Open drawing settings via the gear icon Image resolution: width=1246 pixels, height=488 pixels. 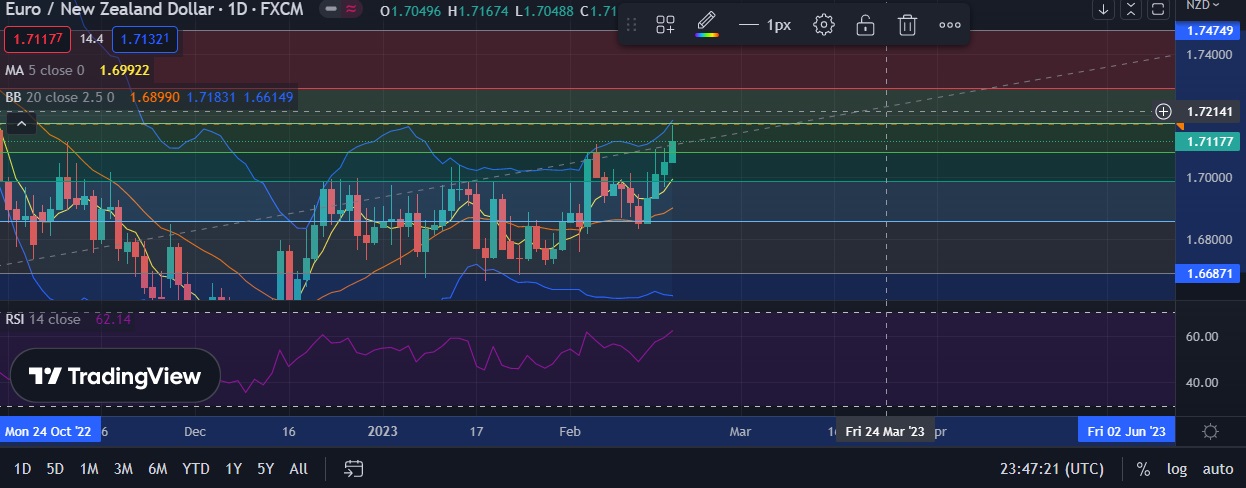point(824,25)
